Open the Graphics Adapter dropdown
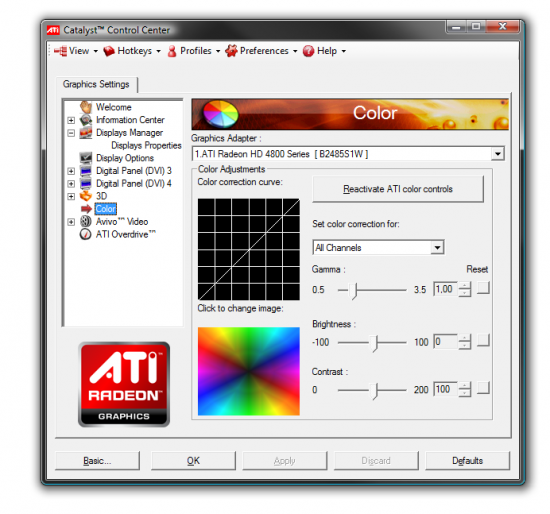 pos(497,154)
